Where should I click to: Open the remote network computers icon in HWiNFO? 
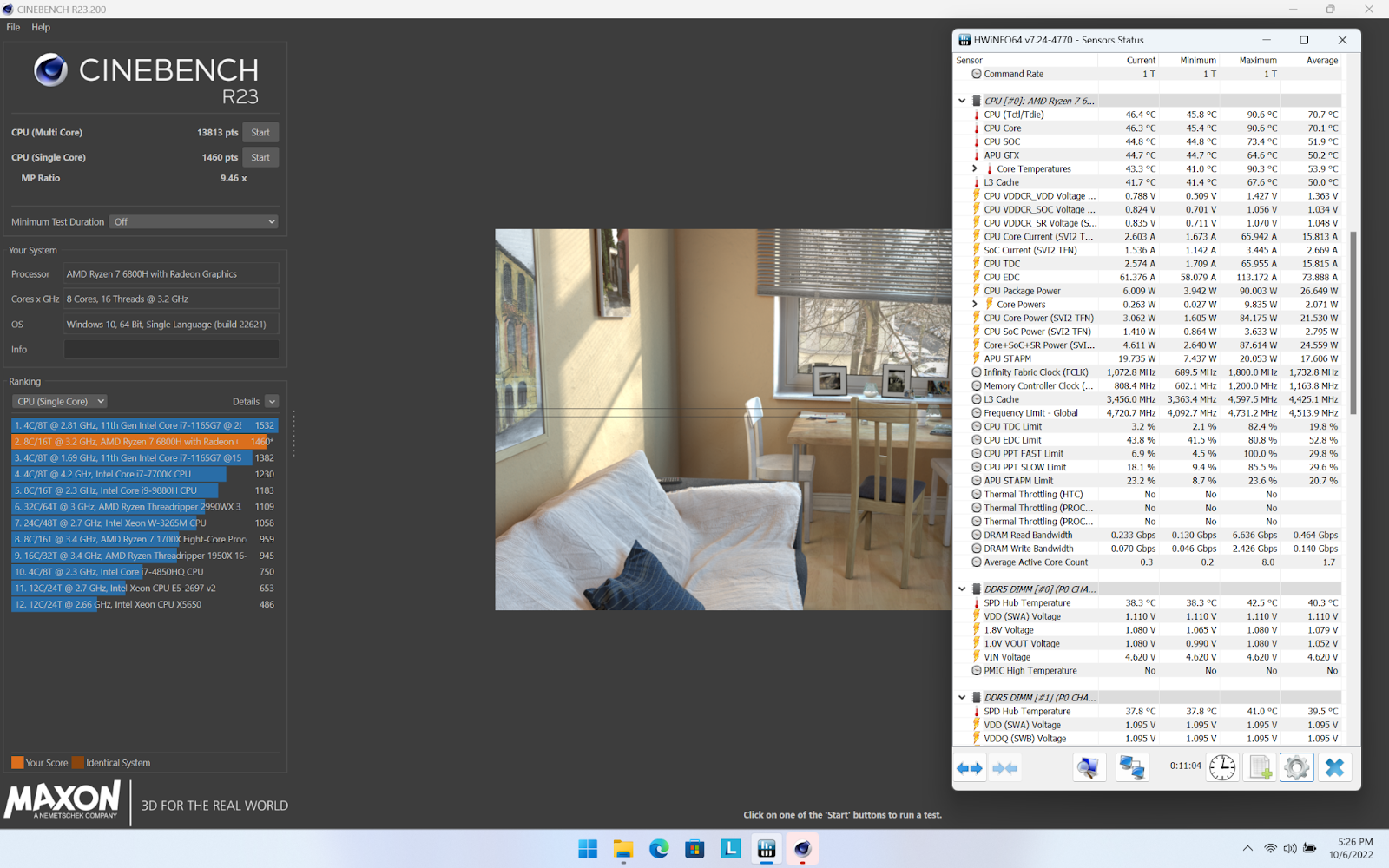click(x=1132, y=768)
